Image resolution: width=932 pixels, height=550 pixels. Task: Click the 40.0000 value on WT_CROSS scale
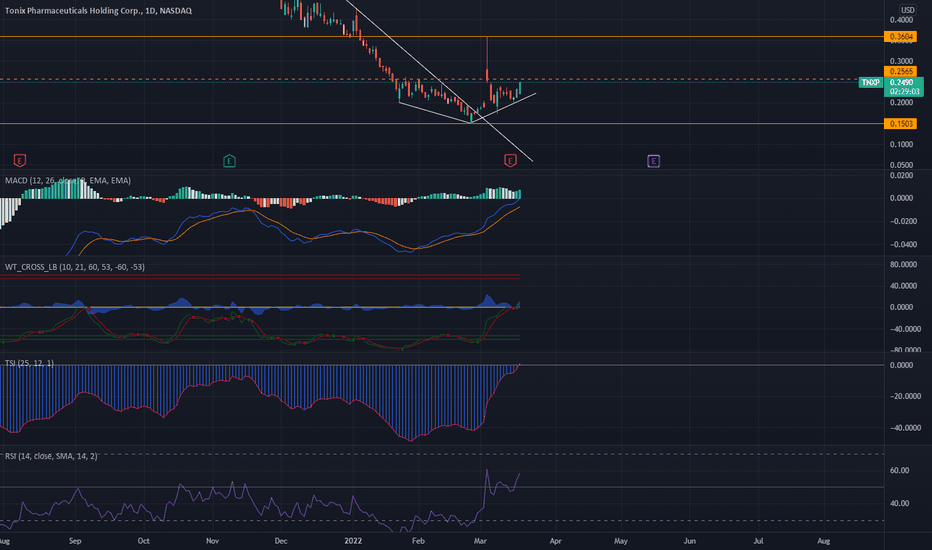[901, 286]
